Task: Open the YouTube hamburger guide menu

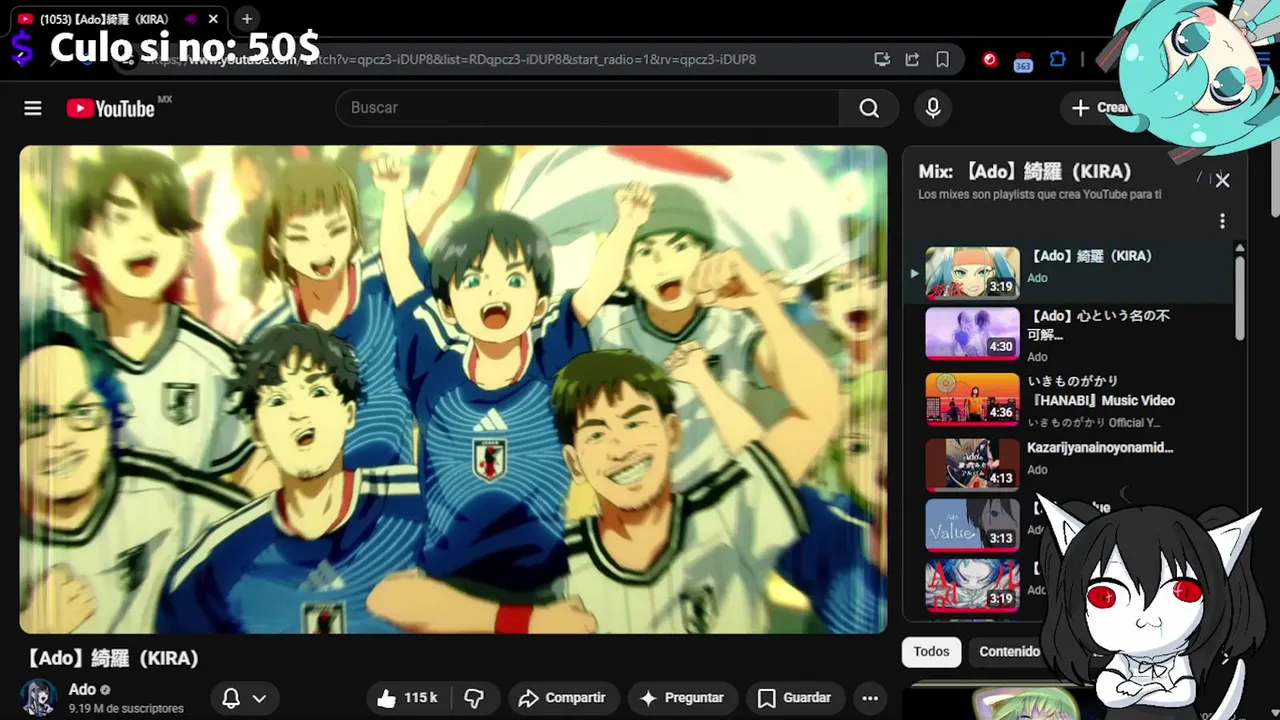Action: pyautogui.click(x=33, y=108)
